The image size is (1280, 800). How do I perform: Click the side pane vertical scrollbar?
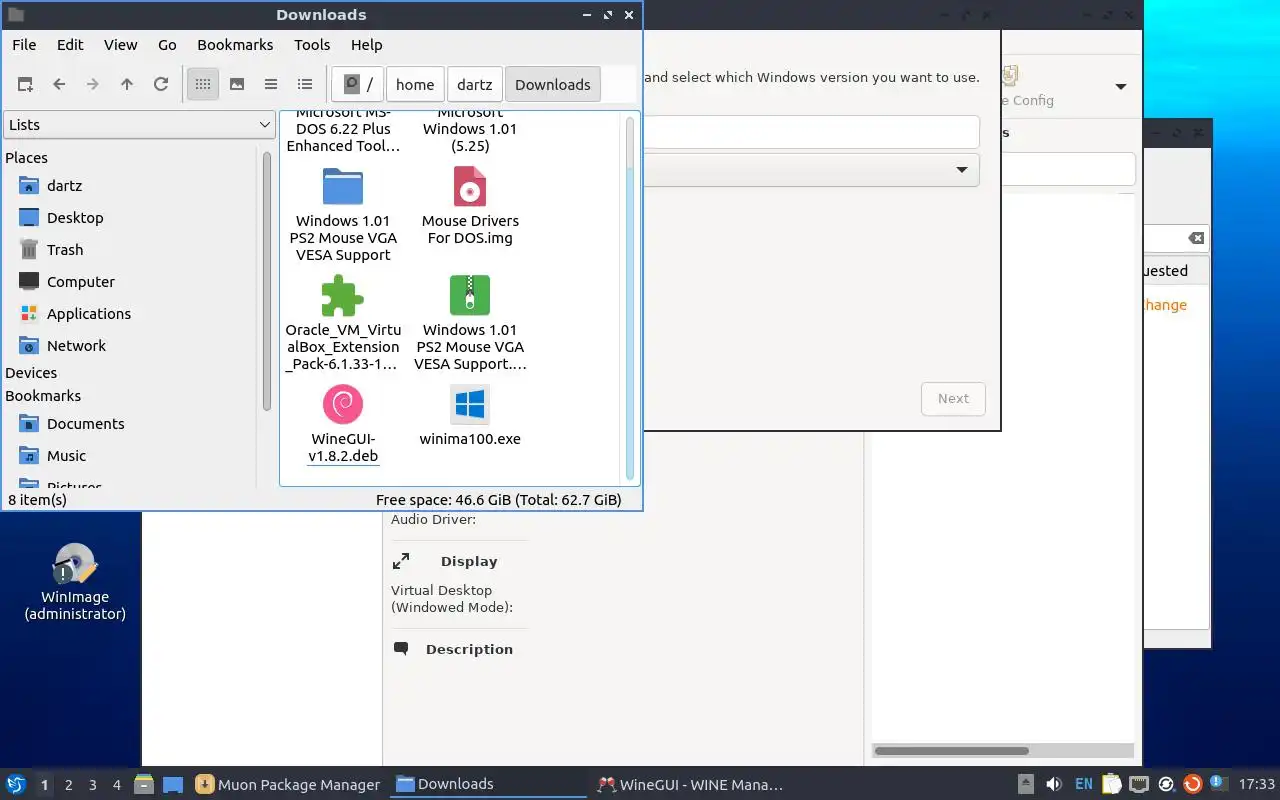tap(267, 280)
